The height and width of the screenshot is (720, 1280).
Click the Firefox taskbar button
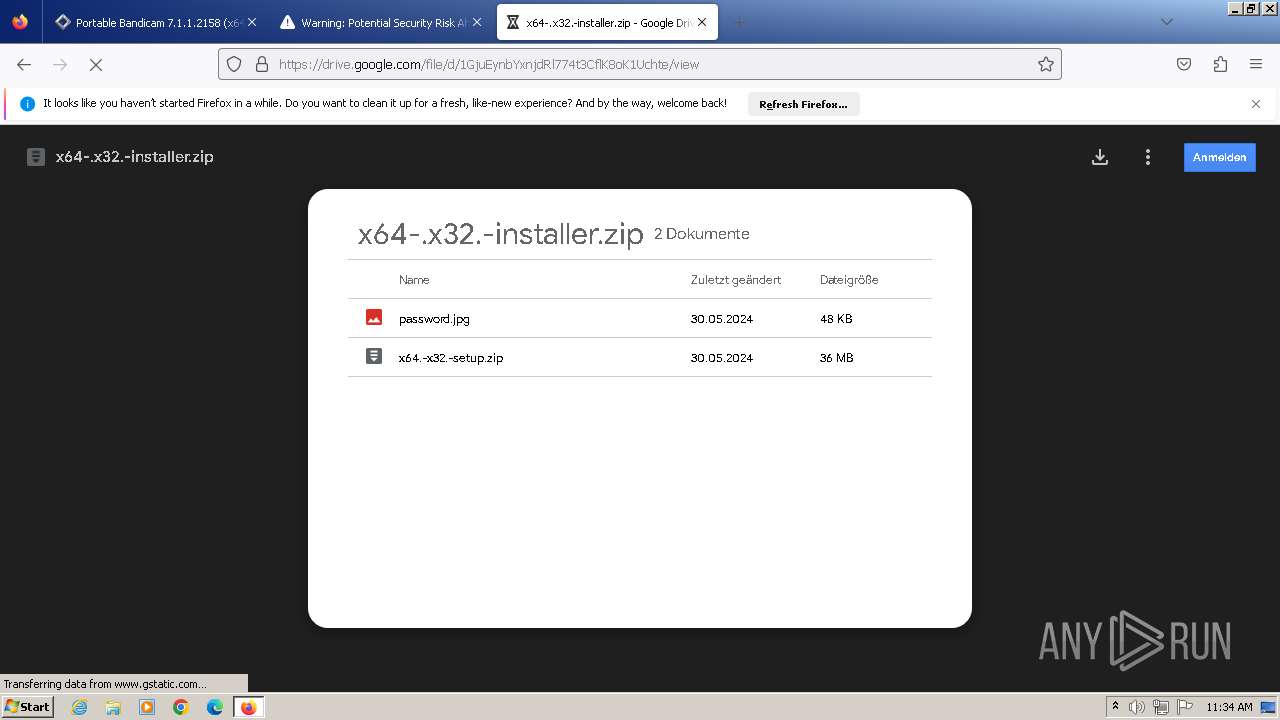pyautogui.click(x=248, y=707)
